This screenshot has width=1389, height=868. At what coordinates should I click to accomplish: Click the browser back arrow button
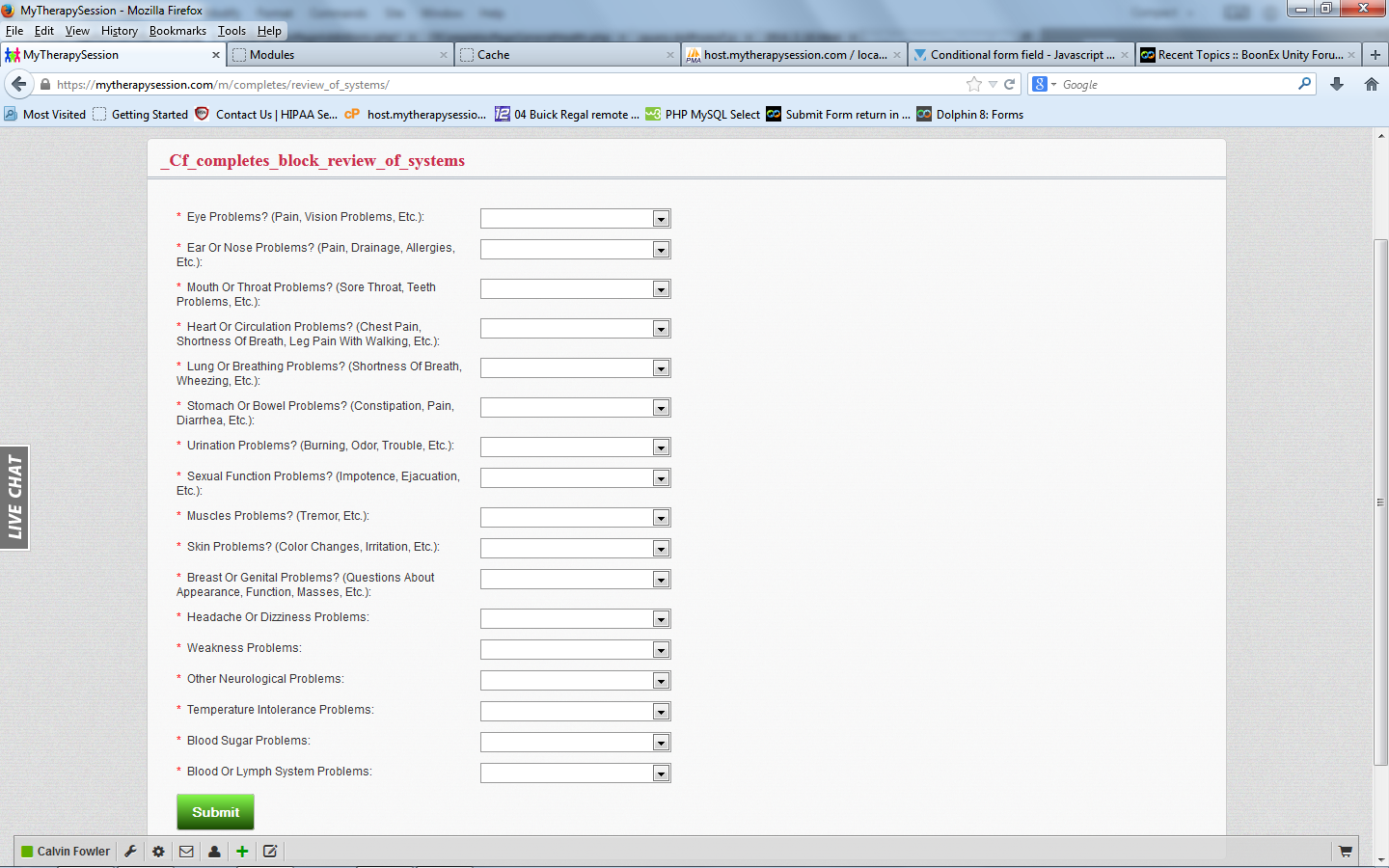click(x=18, y=85)
